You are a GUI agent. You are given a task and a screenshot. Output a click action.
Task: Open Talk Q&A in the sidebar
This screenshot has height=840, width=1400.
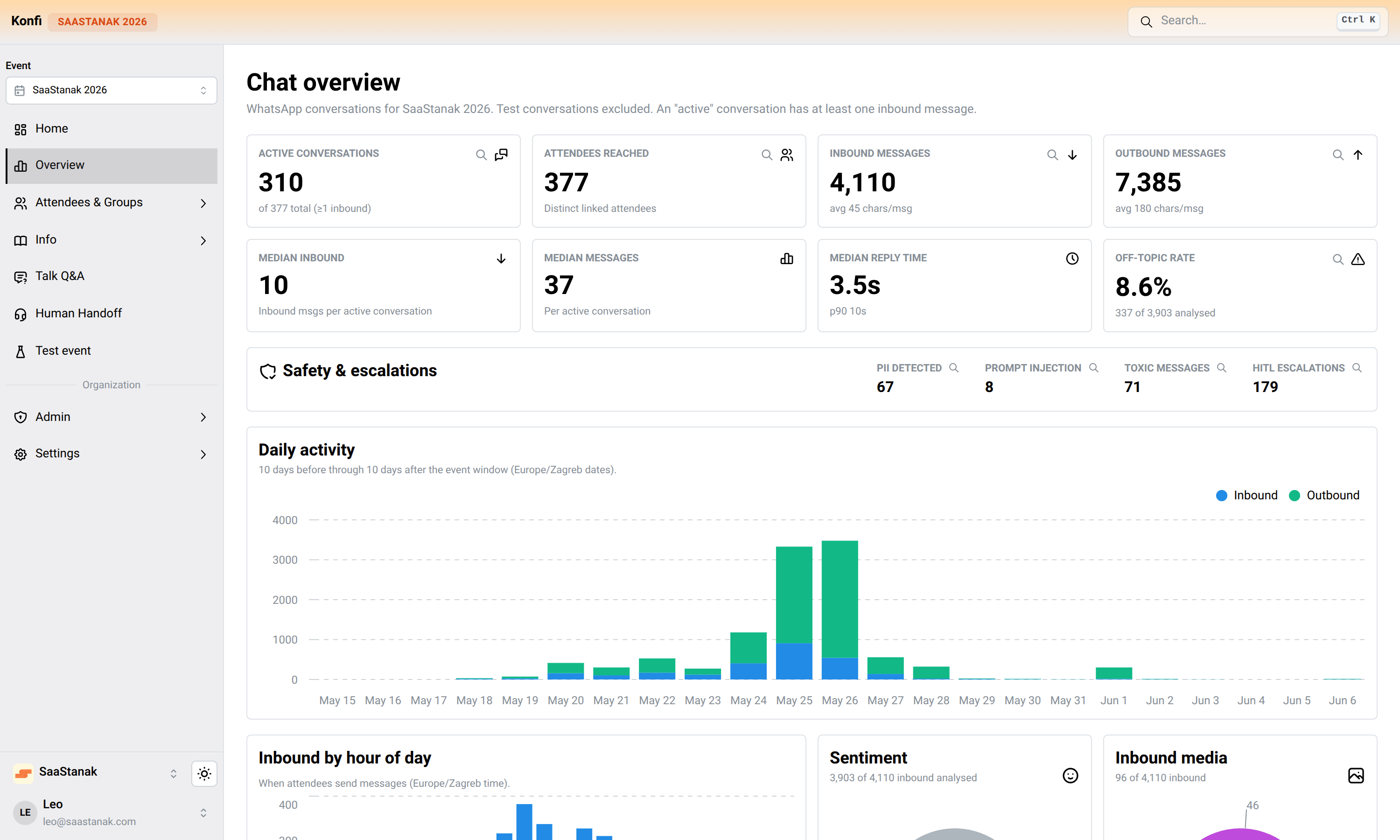pyautogui.click(x=112, y=276)
